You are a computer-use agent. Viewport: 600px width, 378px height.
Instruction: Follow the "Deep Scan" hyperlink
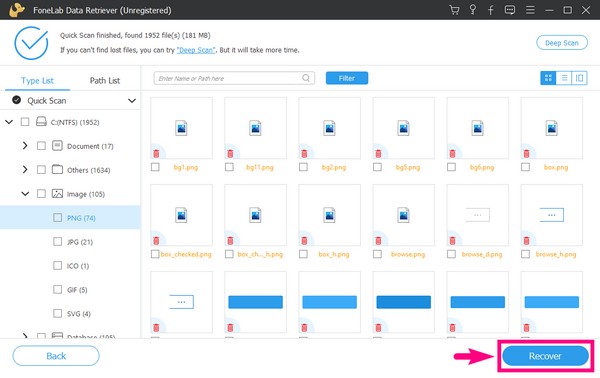coord(196,50)
